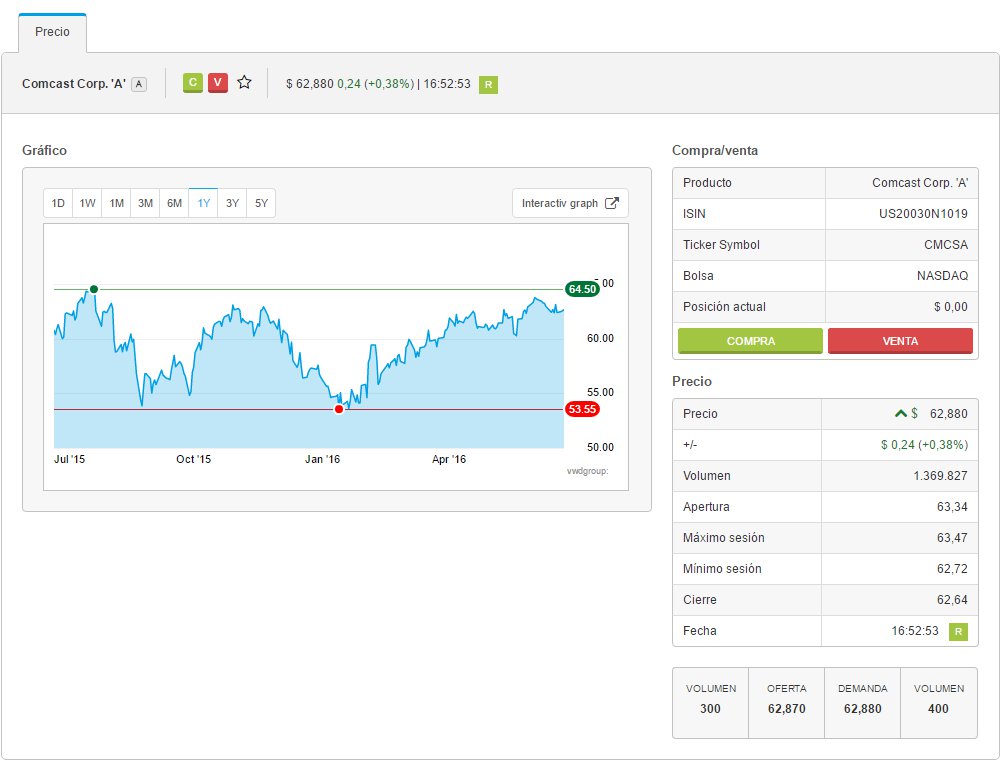The height and width of the screenshot is (762, 1003).
Task: Click the NASDAQ exchange value
Action: (x=942, y=276)
